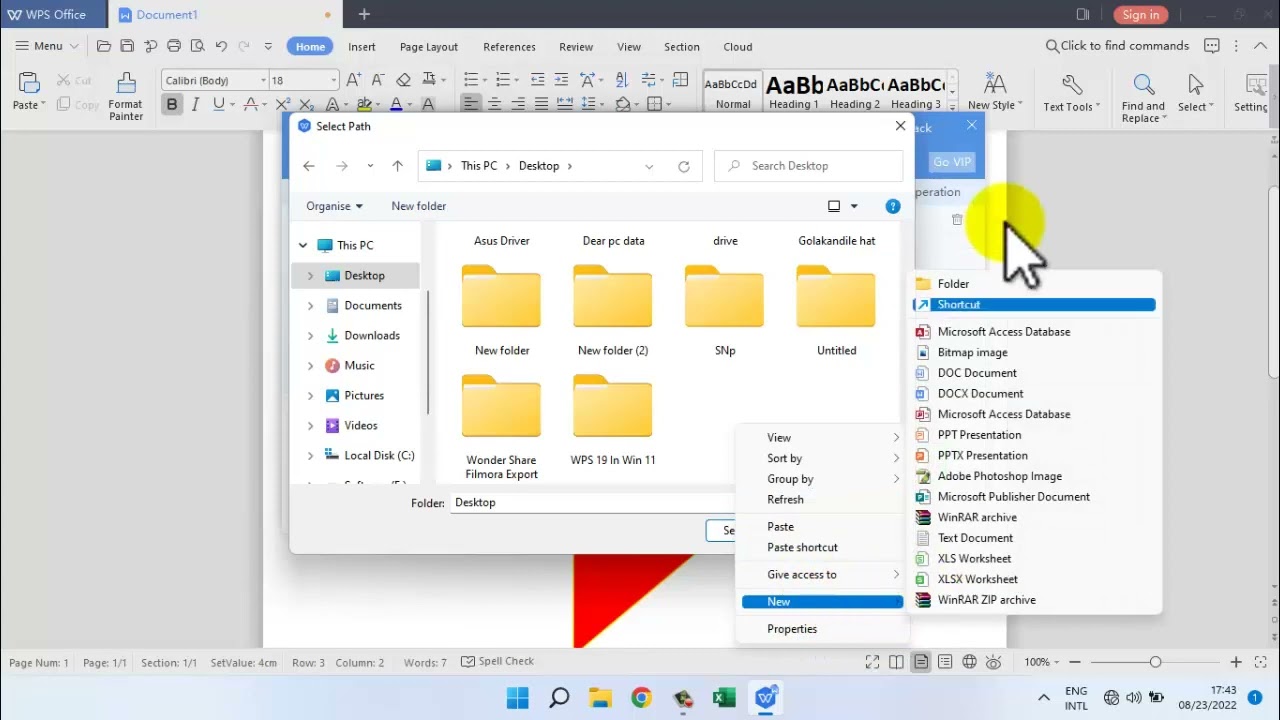Open the font size 18 dropdown
This screenshot has width=1280, height=720.
[x=333, y=80]
